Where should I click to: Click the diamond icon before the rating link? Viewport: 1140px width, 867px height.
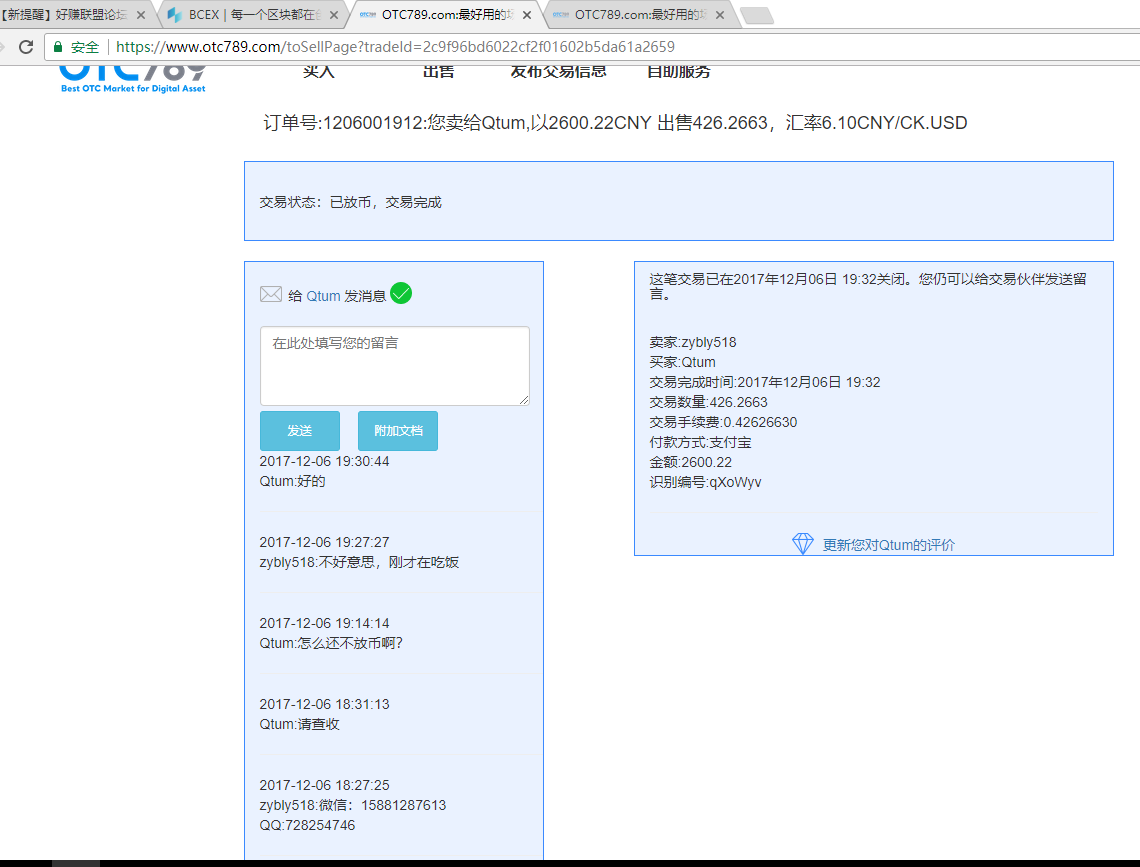pos(803,543)
